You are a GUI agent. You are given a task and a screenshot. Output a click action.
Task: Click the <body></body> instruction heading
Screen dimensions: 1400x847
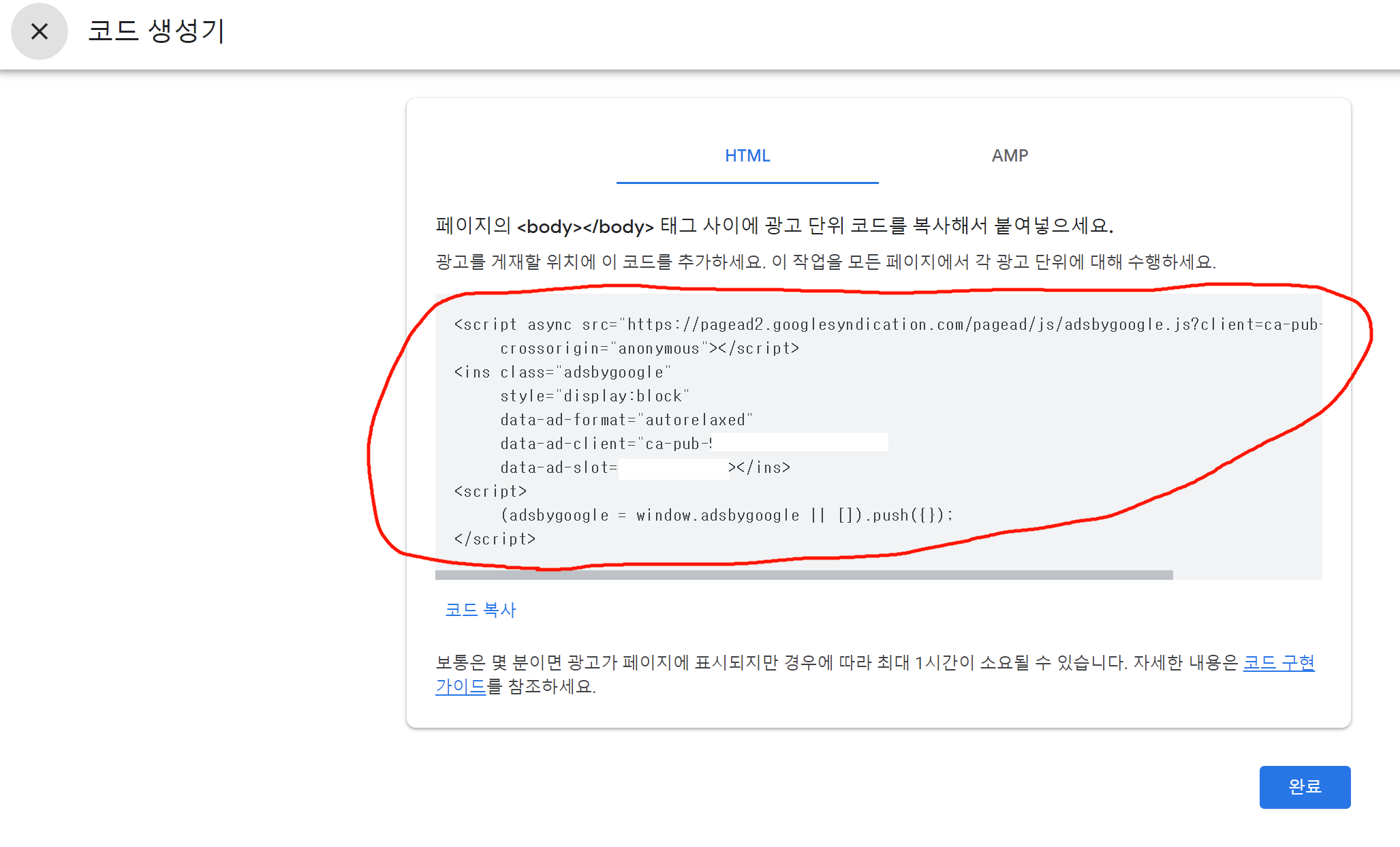point(775,226)
